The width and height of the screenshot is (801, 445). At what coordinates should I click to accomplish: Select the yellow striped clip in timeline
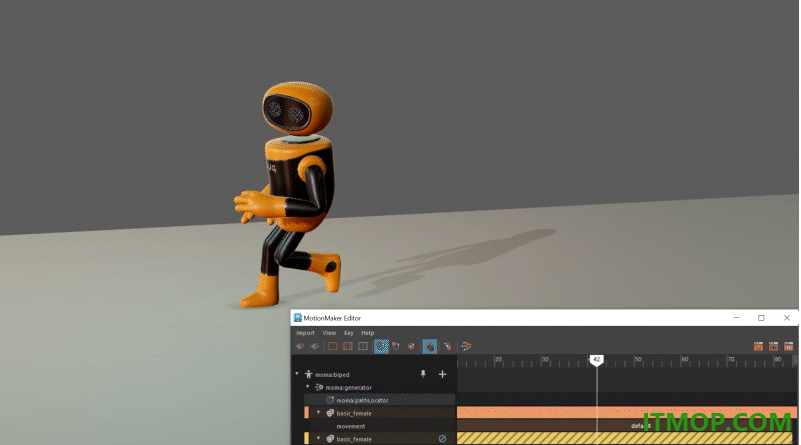pyautogui.click(x=624, y=438)
